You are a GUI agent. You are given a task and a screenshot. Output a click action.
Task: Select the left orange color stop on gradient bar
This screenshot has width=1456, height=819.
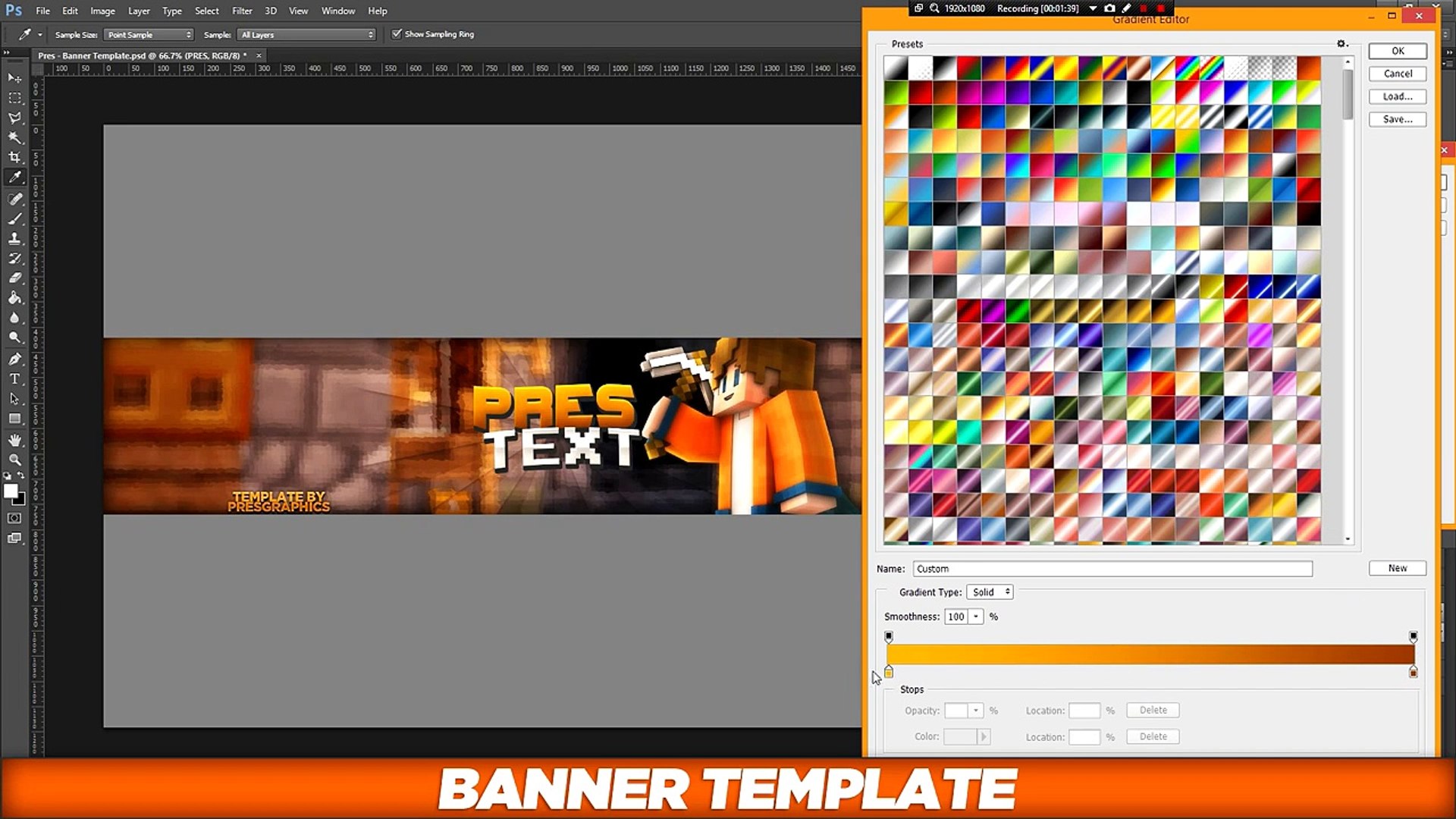tap(889, 673)
